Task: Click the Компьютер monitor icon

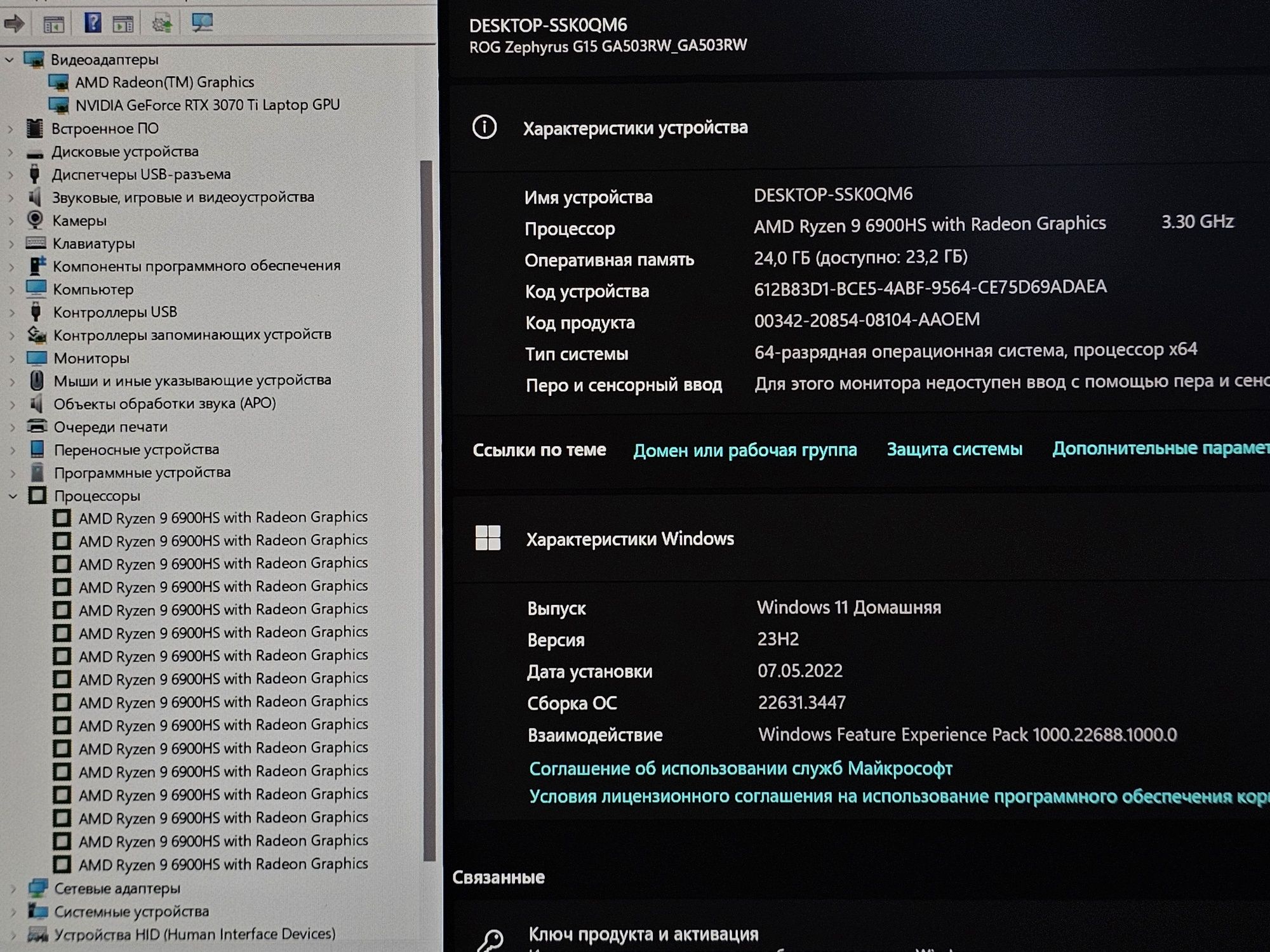Action: tap(36, 289)
